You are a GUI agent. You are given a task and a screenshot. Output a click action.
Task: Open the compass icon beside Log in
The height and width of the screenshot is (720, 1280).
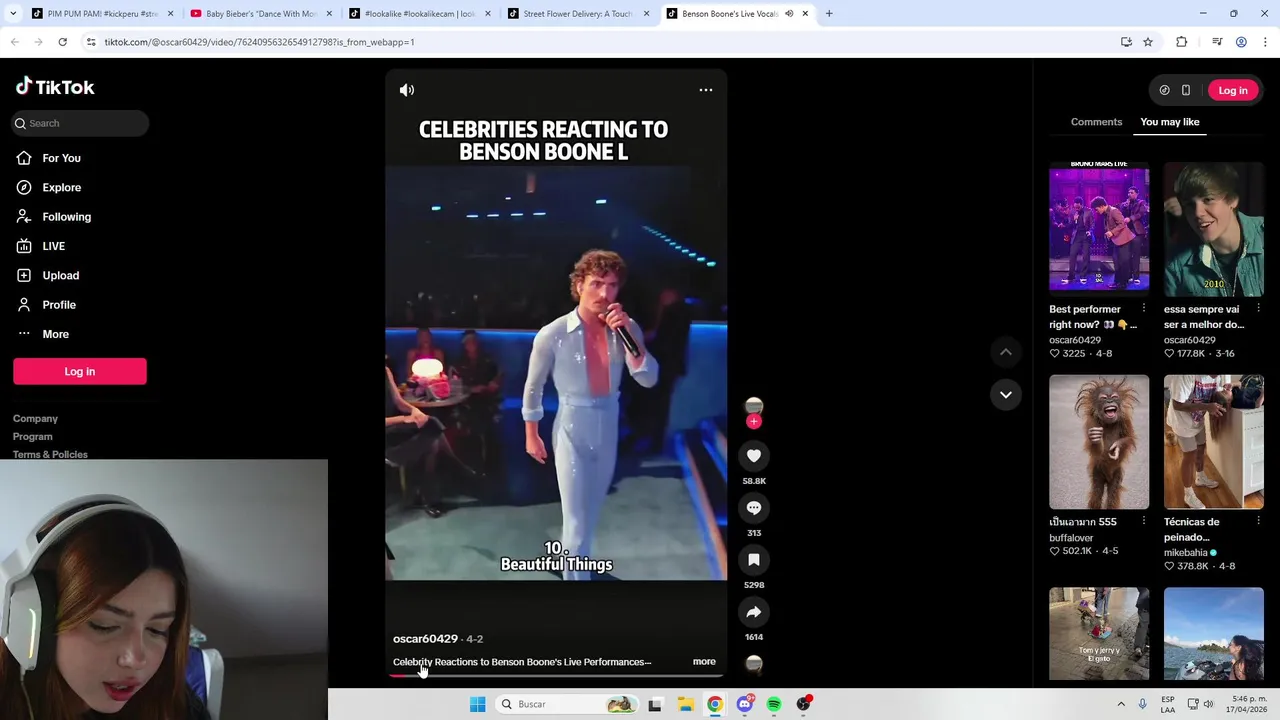coord(1164,90)
